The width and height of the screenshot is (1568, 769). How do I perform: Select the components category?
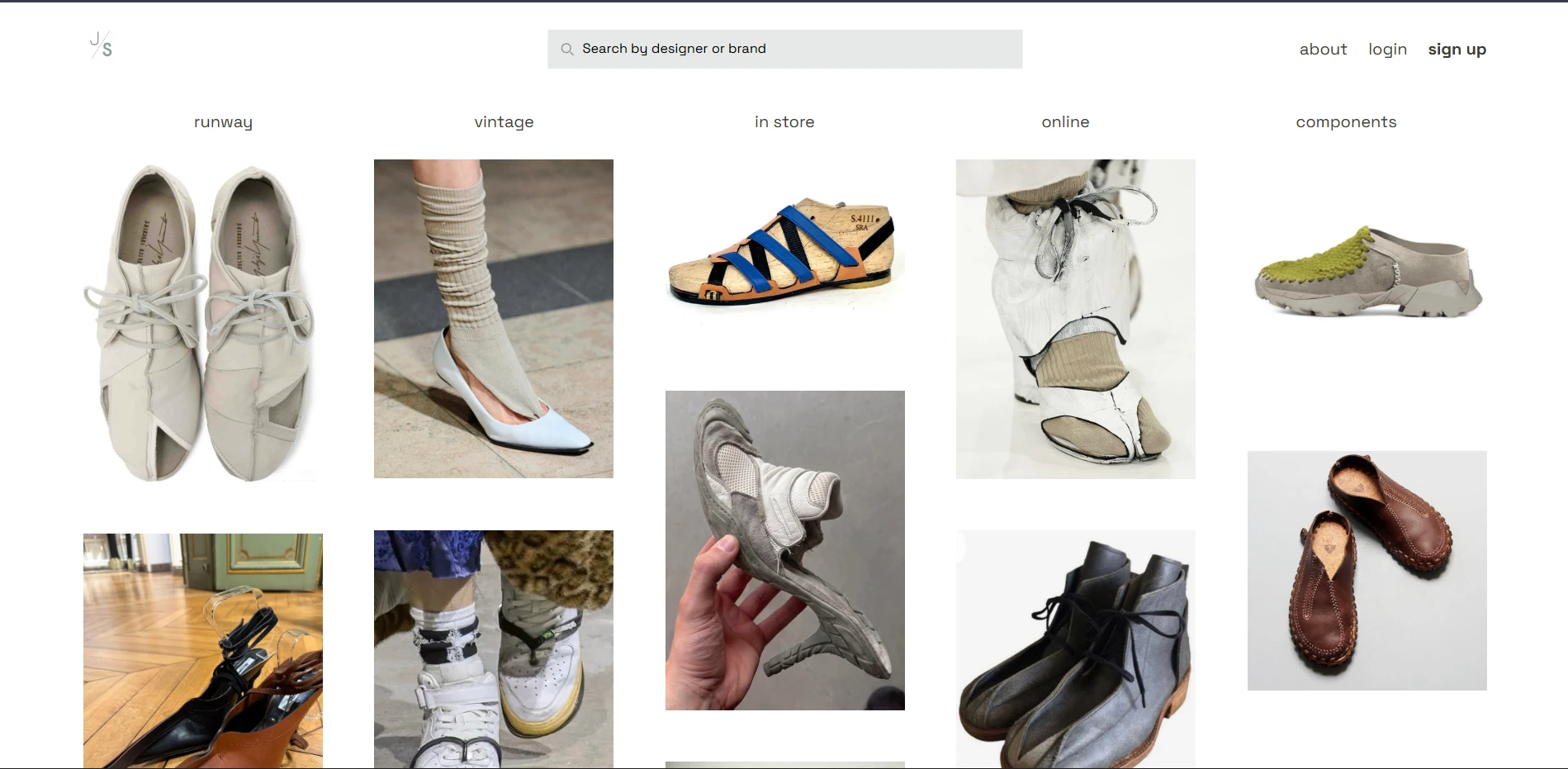coord(1346,122)
